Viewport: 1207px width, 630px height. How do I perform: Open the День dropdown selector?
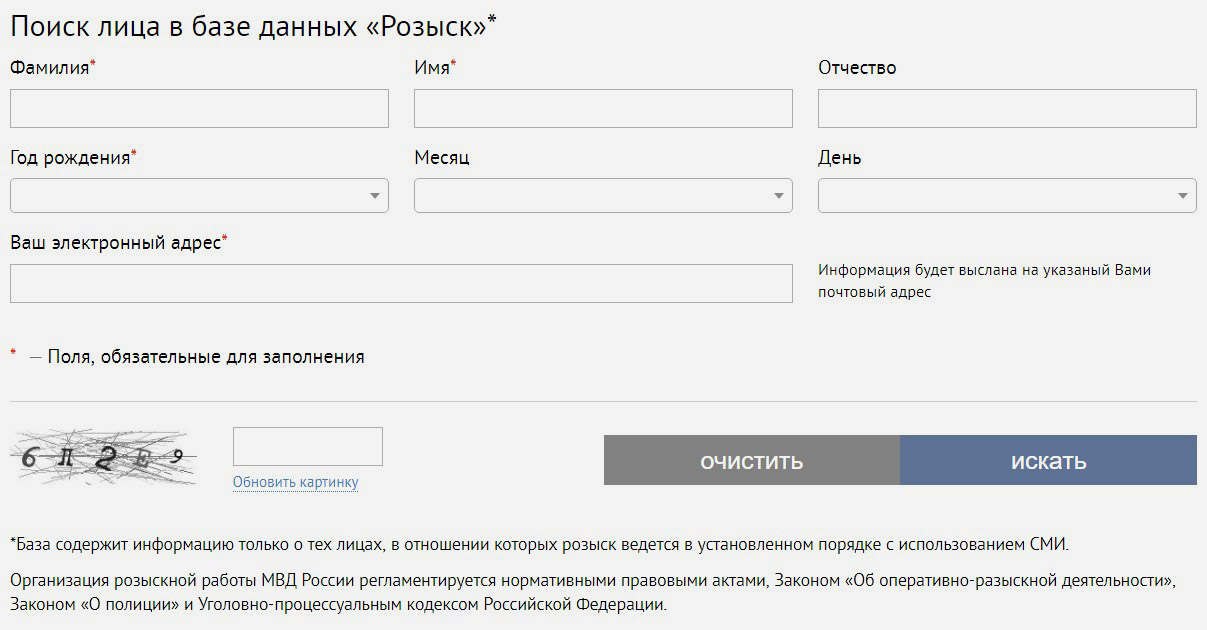[1007, 195]
